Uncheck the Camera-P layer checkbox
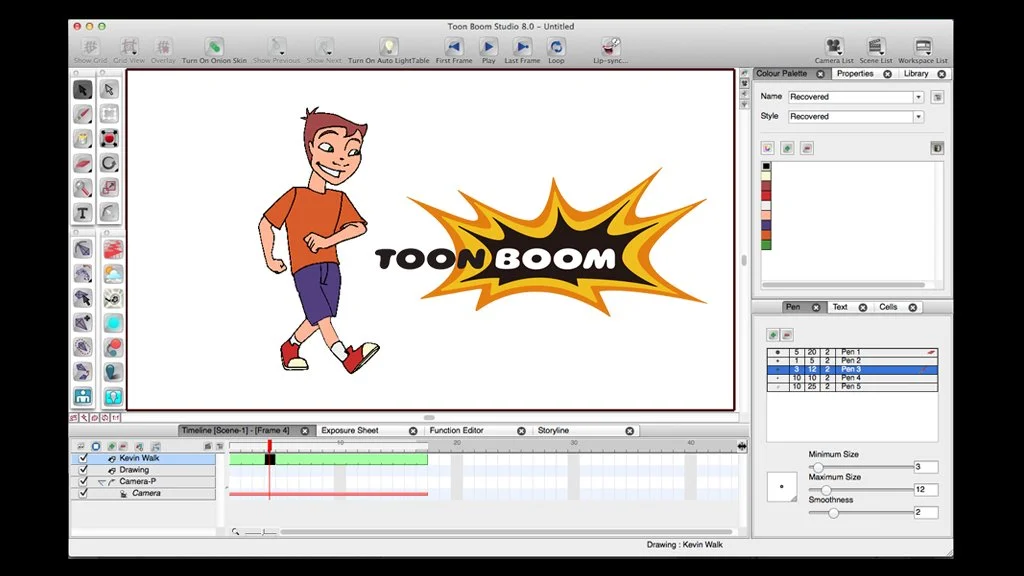Image resolution: width=1024 pixels, height=576 pixels. [83, 482]
